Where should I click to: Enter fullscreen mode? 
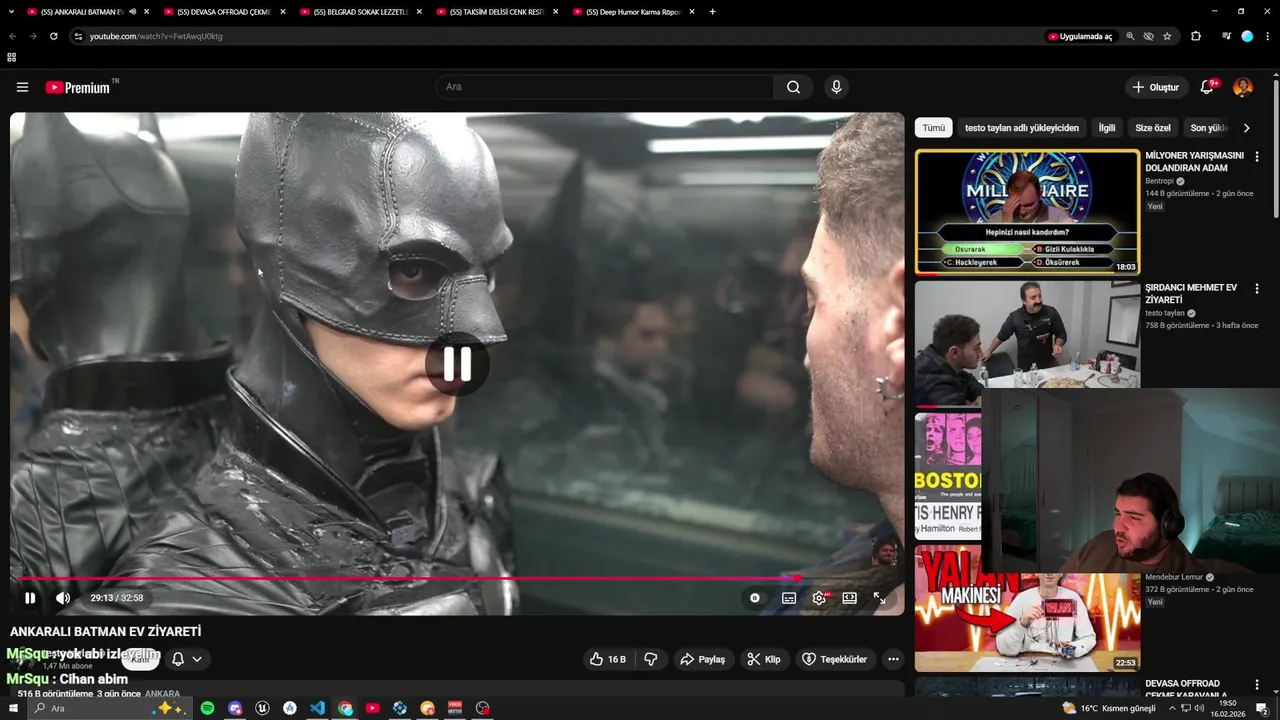point(879,598)
